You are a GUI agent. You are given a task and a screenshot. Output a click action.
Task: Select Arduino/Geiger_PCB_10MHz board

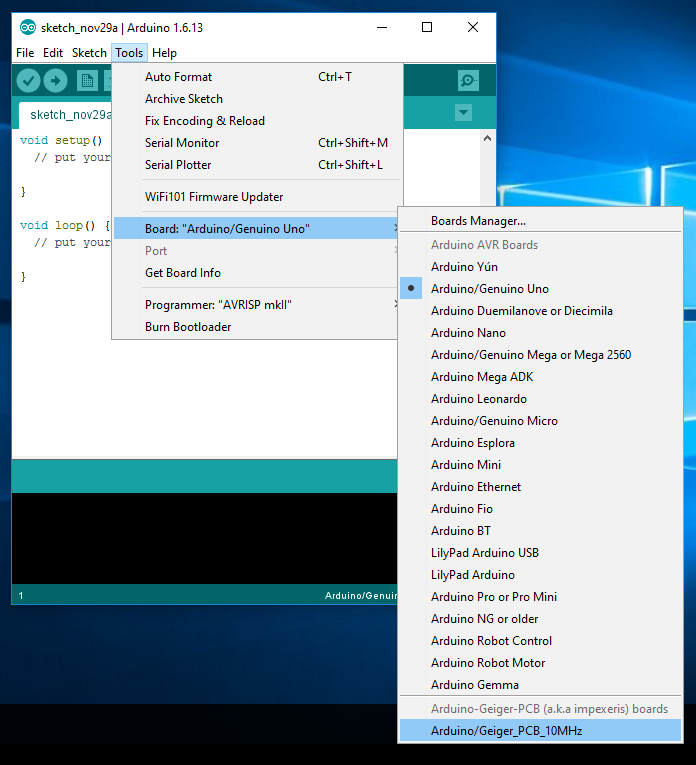[540, 730]
